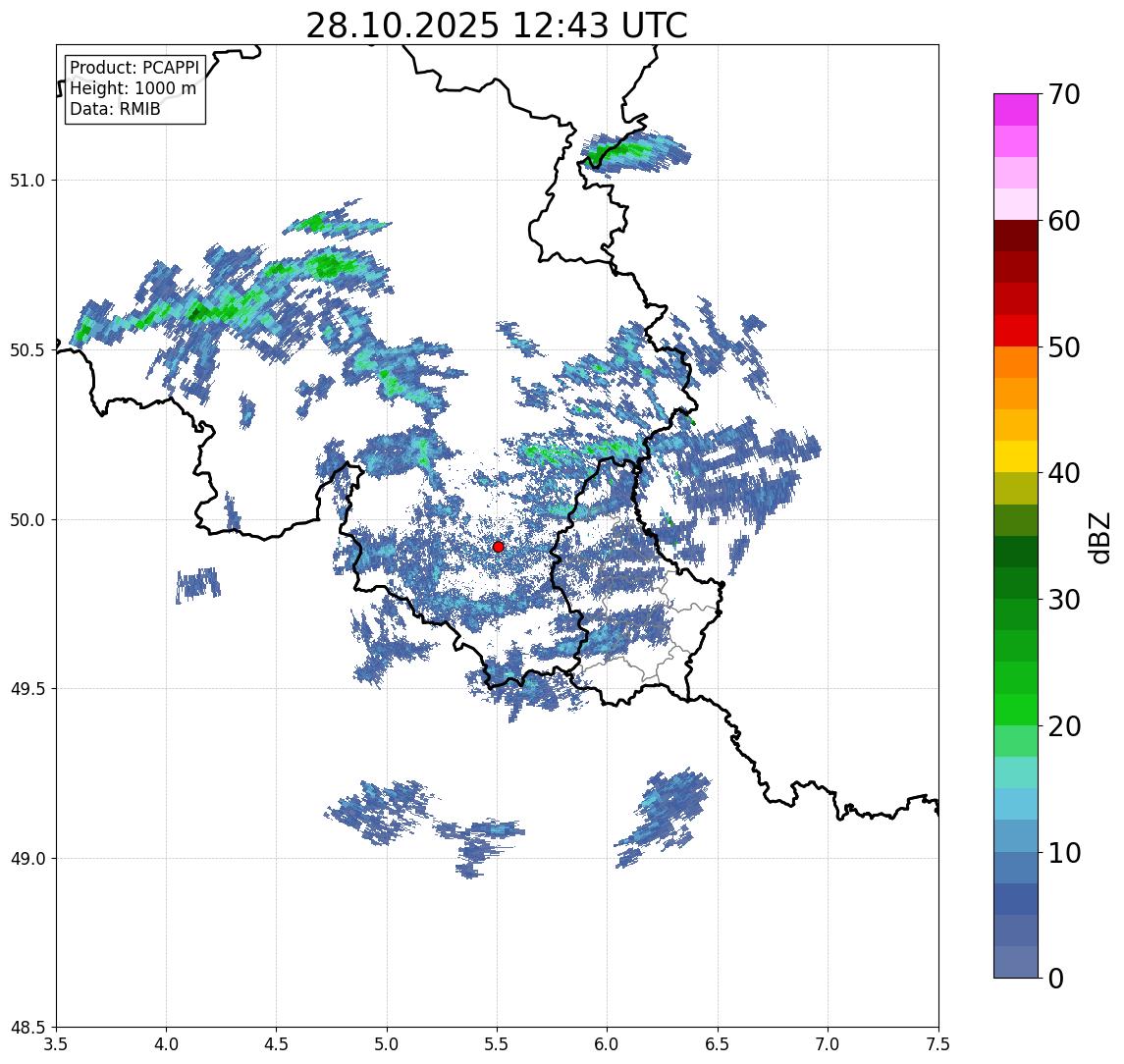
Task: Pick the dark maroon swatch just below 60
Action: click(1016, 236)
